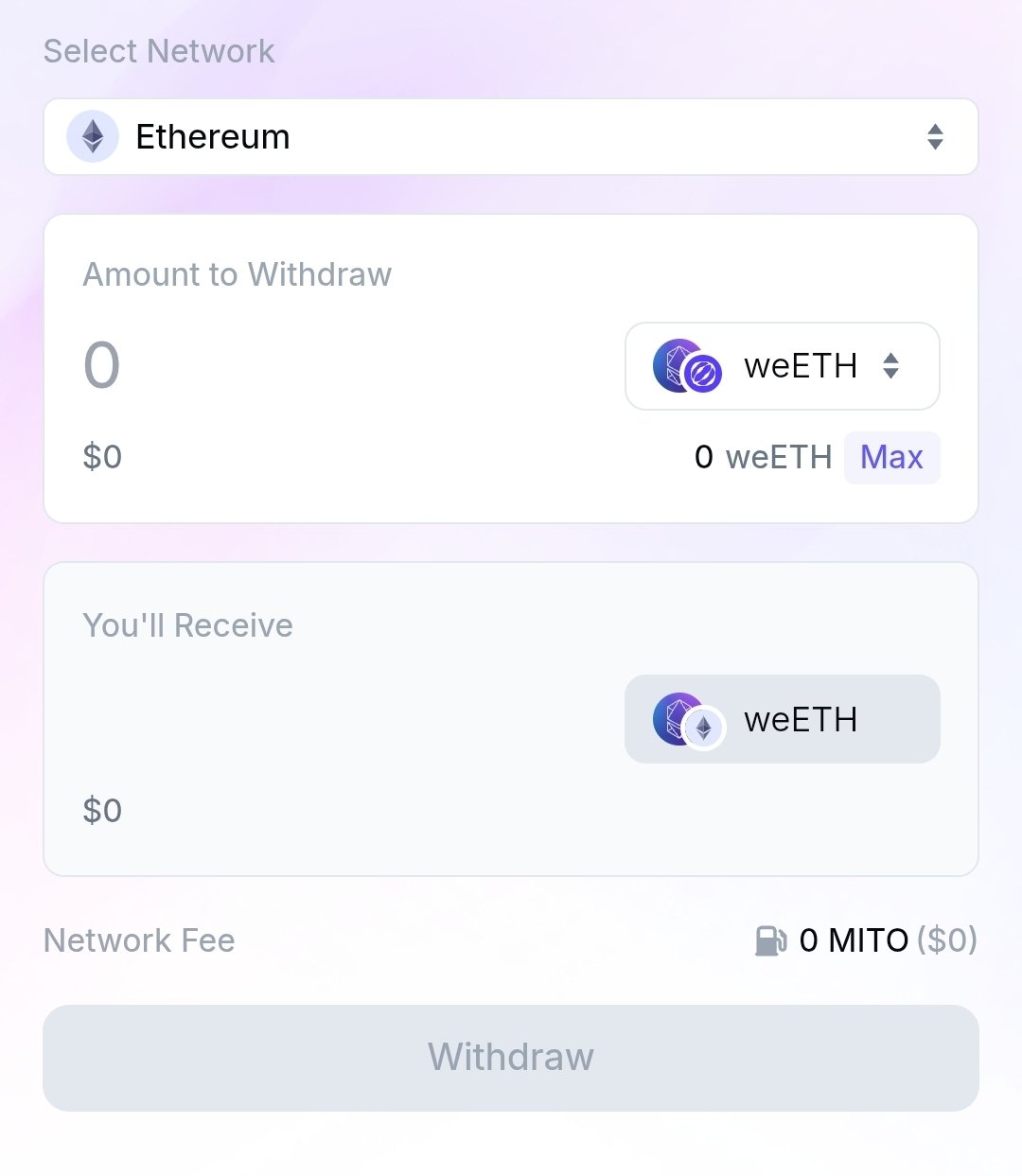Click the Network Fee label
The height and width of the screenshot is (1176, 1022).
[139, 940]
